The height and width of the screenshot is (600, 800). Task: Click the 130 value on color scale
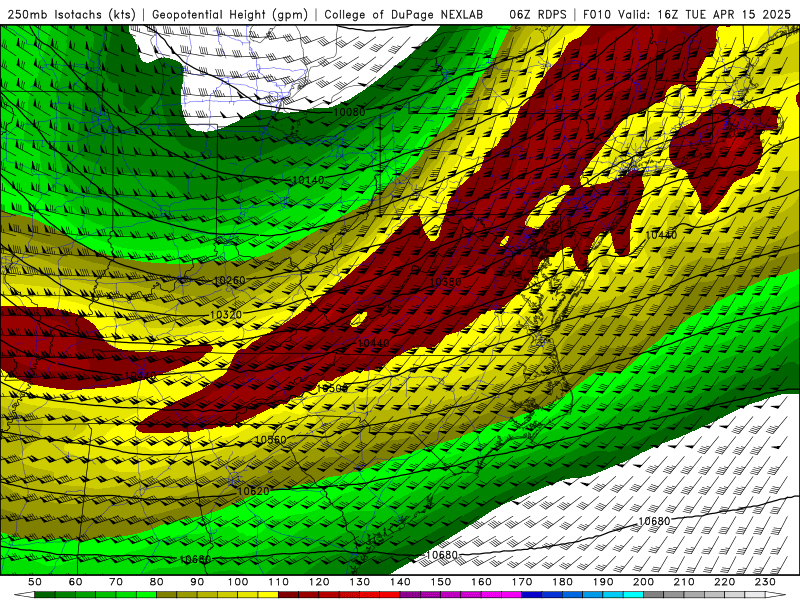click(x=360, y=582)
